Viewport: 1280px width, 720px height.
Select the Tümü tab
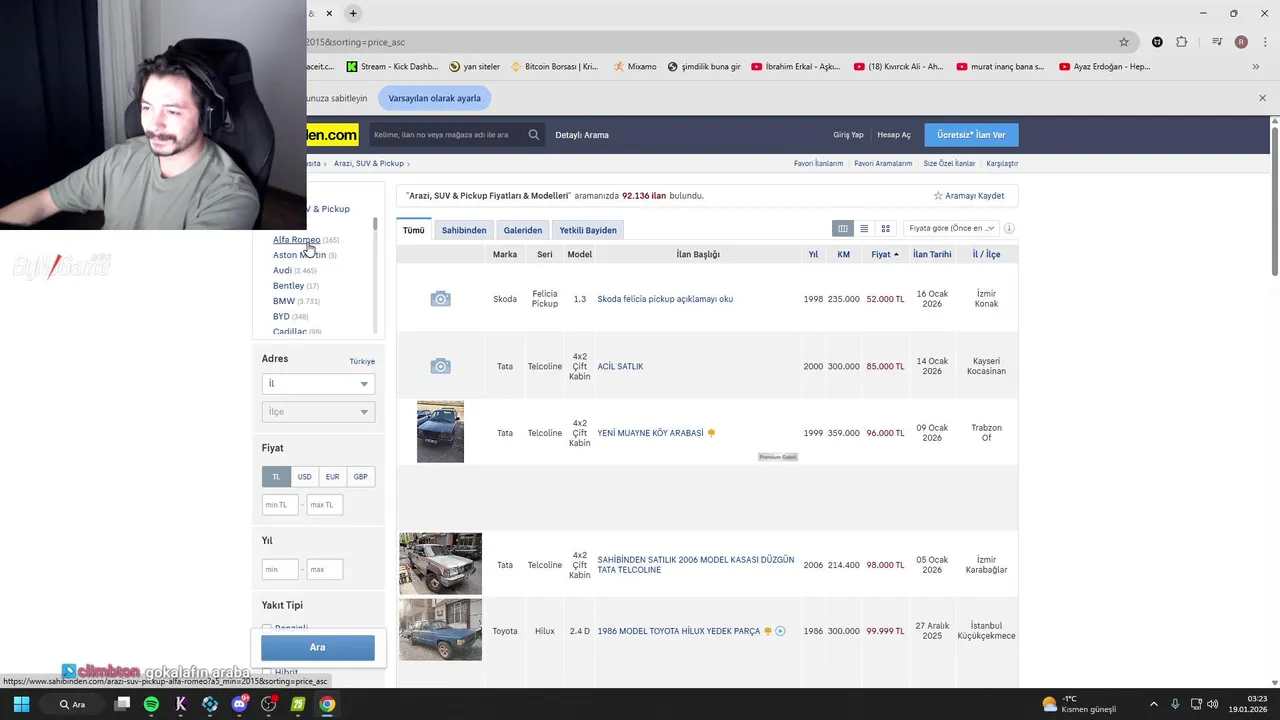pyautogui.click(x=413, y=230)
